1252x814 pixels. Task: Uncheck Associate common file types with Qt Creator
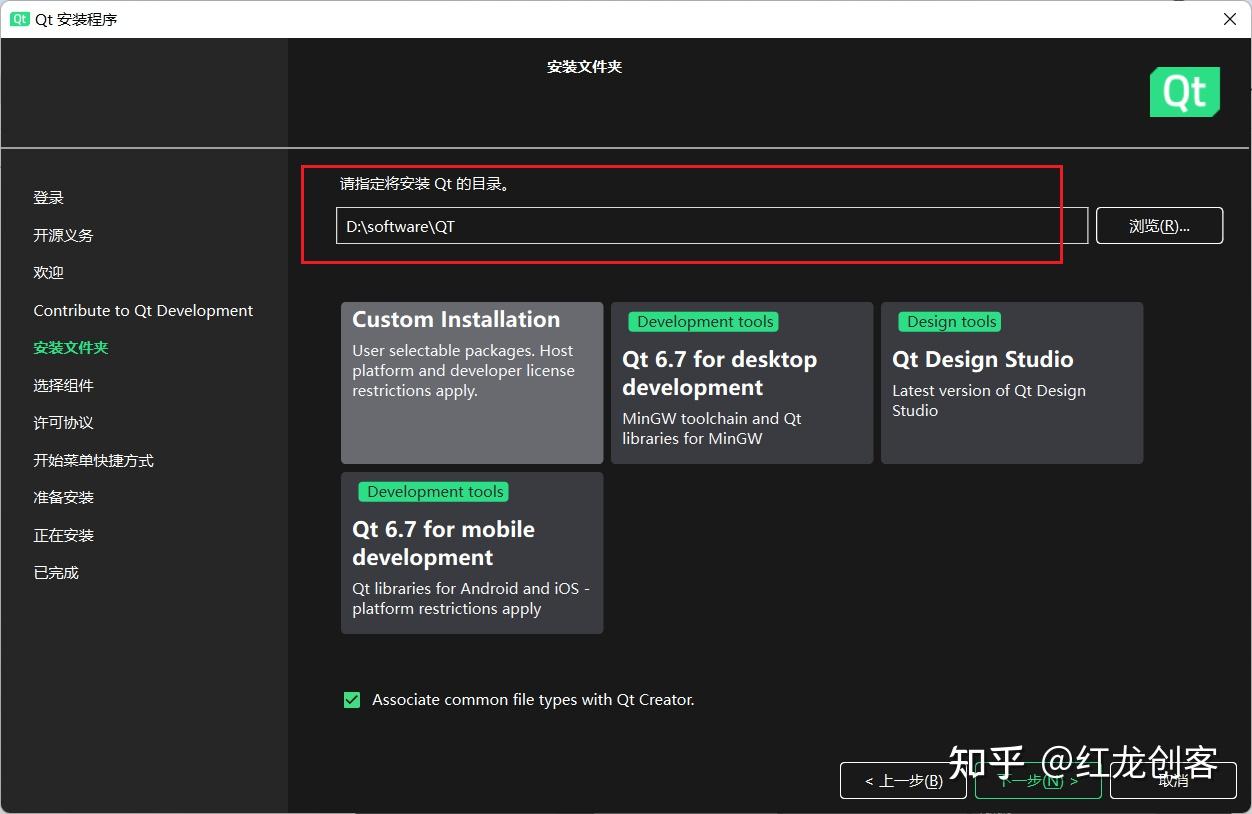[351, 700]
